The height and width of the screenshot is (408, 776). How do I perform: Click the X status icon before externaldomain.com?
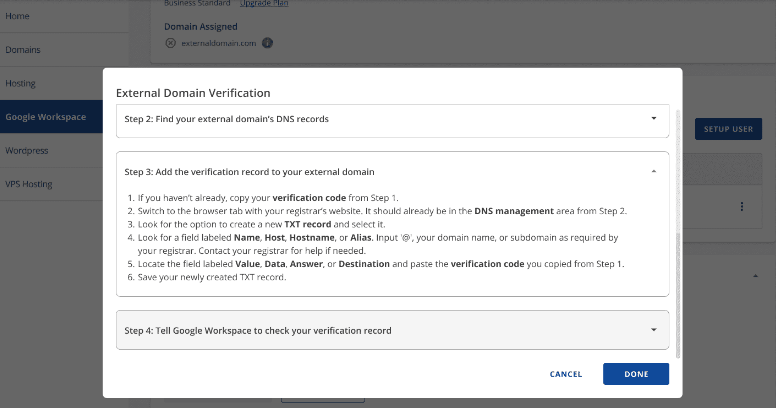(x=170, y=43)
